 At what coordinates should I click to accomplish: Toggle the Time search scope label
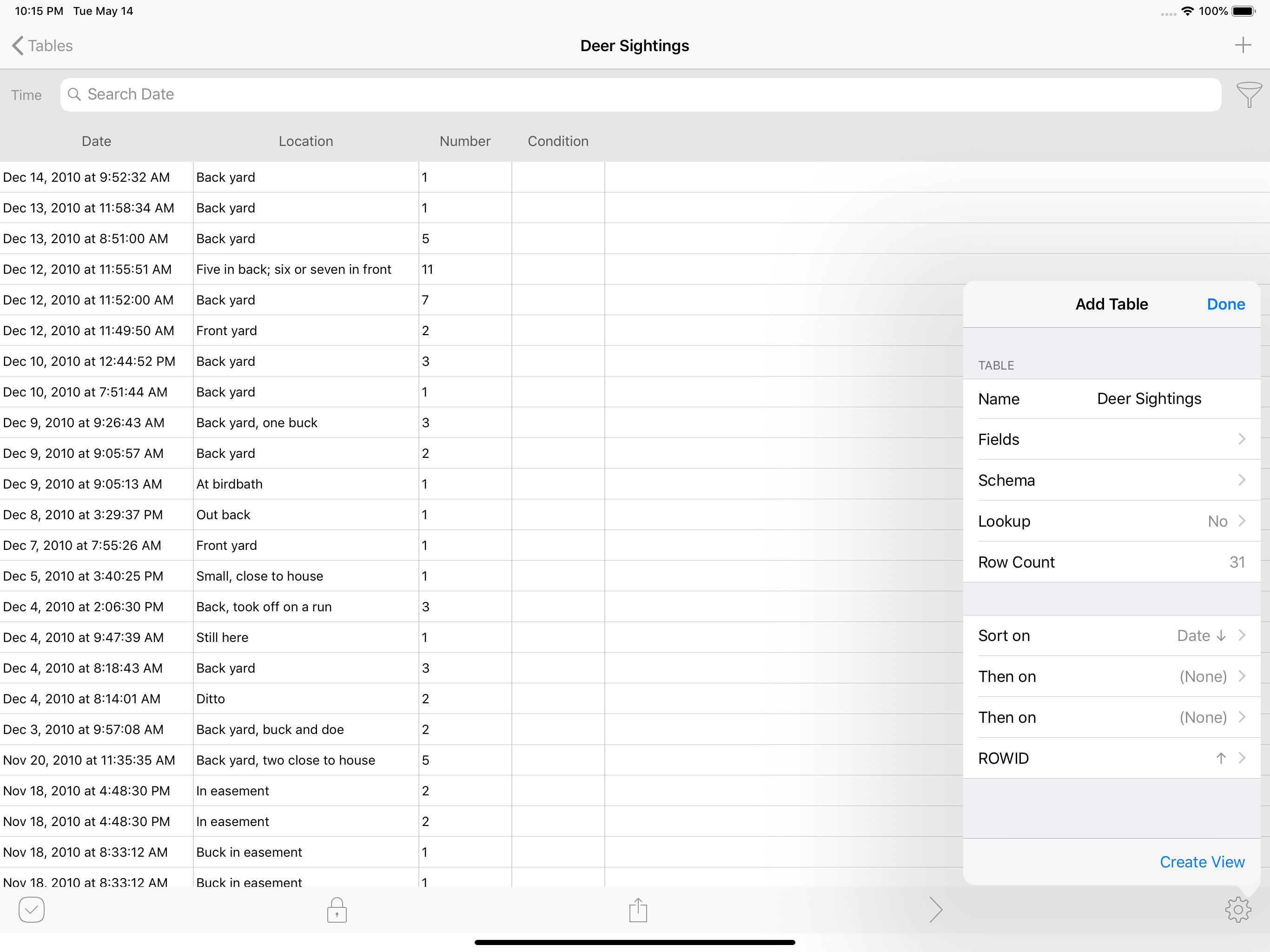coord(26,95)
